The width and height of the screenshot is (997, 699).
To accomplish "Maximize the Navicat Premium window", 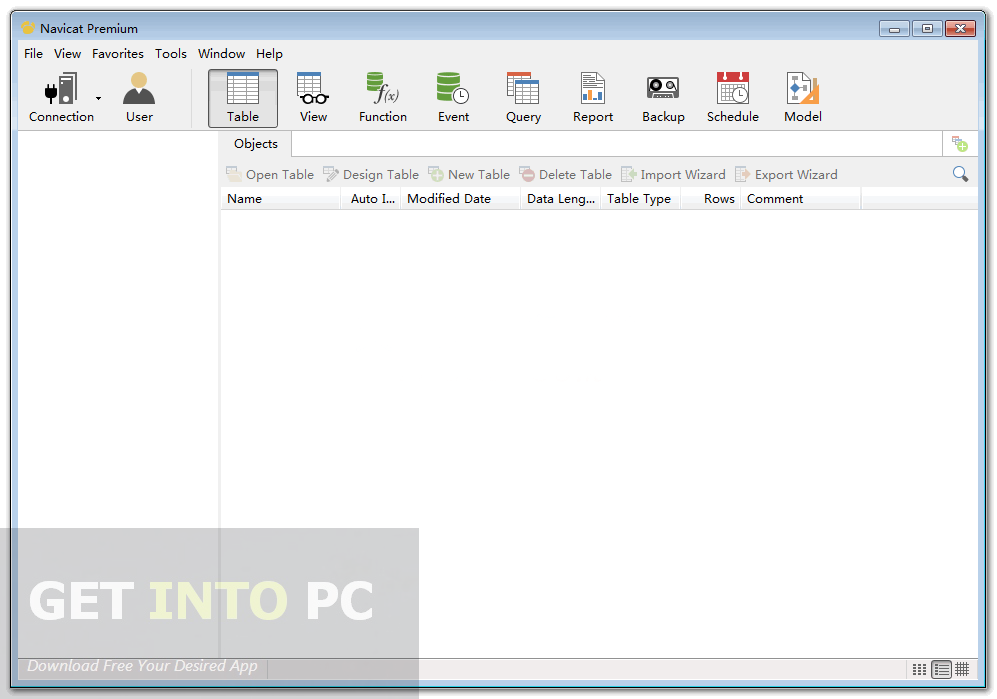I will coord(928,29).
